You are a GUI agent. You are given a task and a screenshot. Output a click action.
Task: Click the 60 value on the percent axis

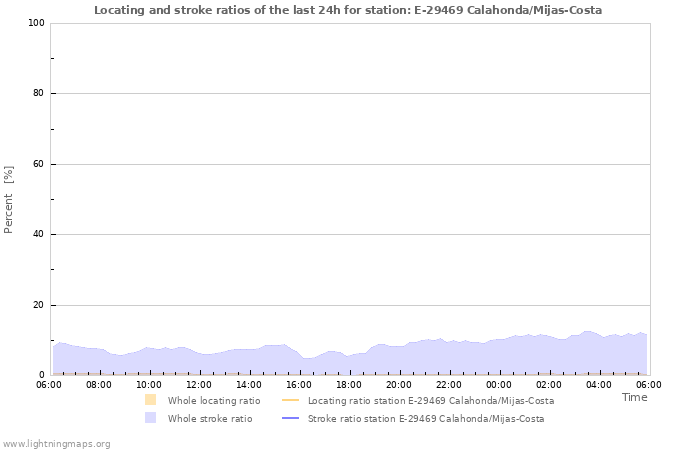(38, 164)
